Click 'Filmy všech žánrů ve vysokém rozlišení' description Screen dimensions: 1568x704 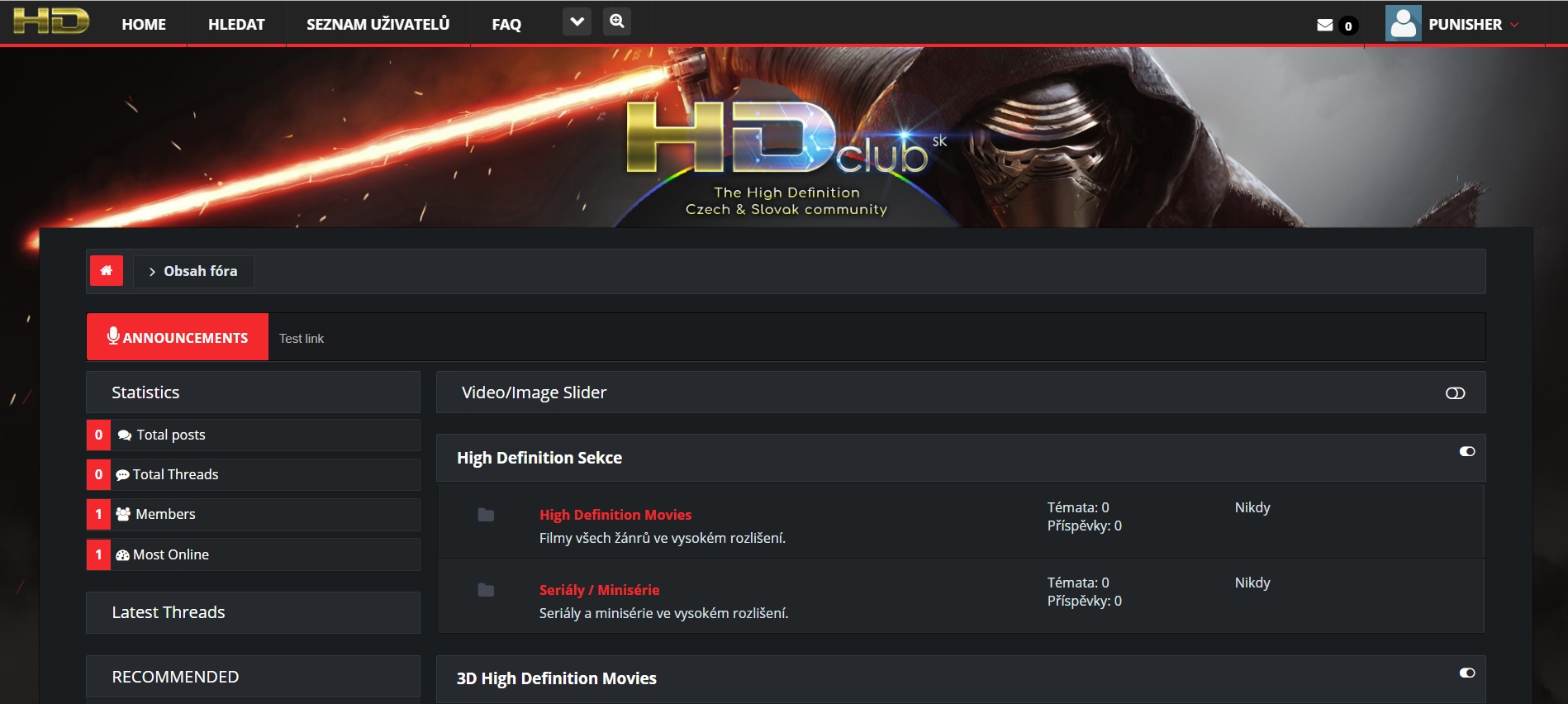click(663, 538)
